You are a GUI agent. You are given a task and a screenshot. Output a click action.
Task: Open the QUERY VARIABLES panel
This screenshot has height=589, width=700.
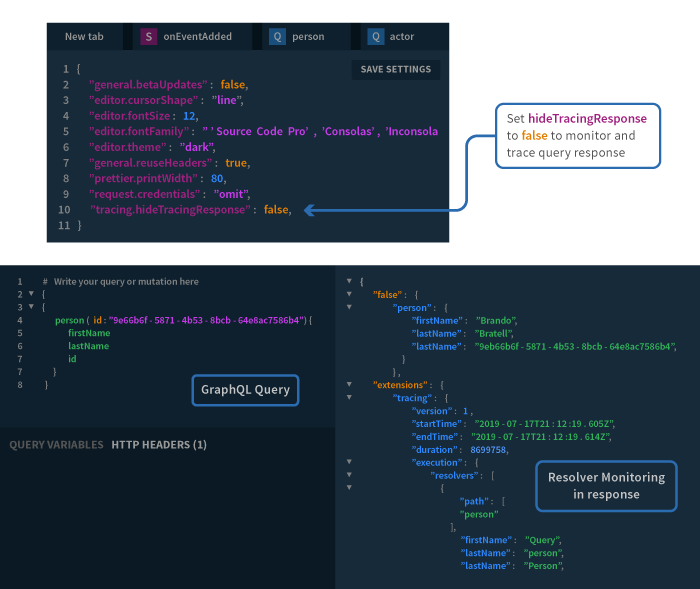click(x=56, y=445)
